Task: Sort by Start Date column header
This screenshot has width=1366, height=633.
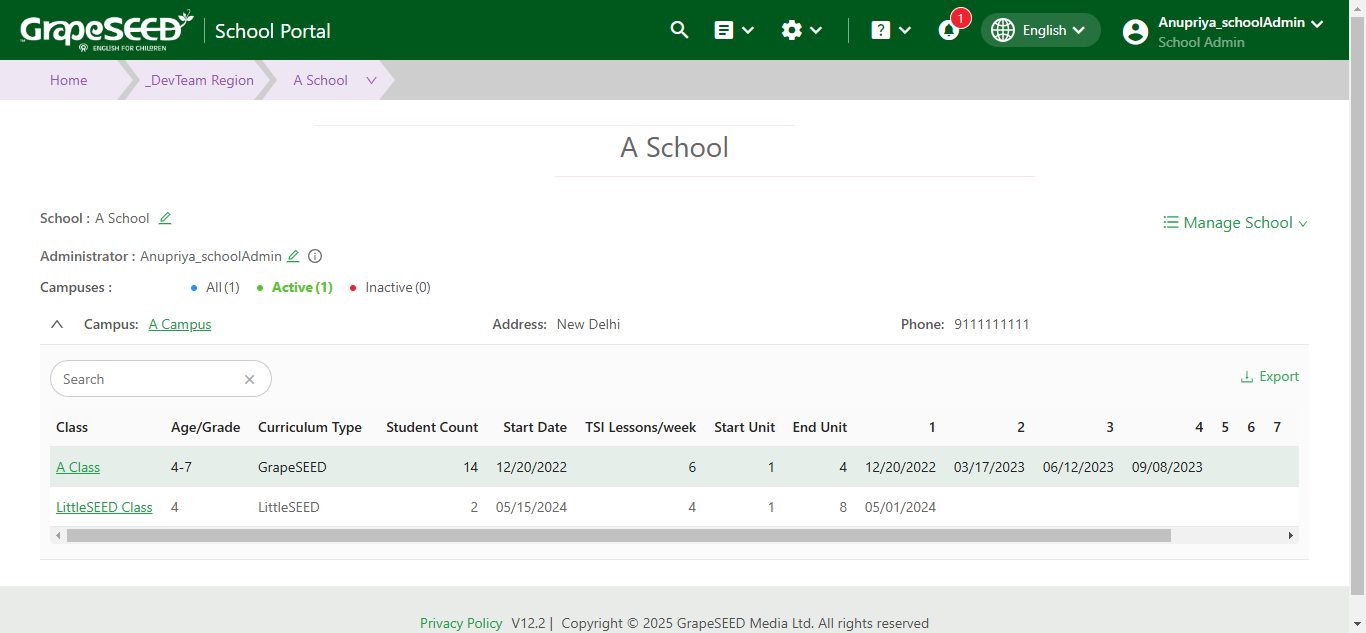Action: [535, 427]
